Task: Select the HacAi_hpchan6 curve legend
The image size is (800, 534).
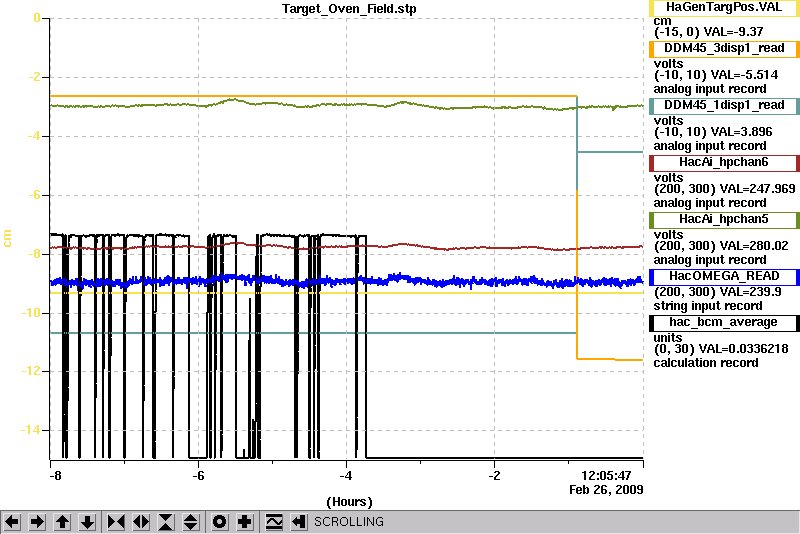Action: pyautogui.click(x=724, y=163)
